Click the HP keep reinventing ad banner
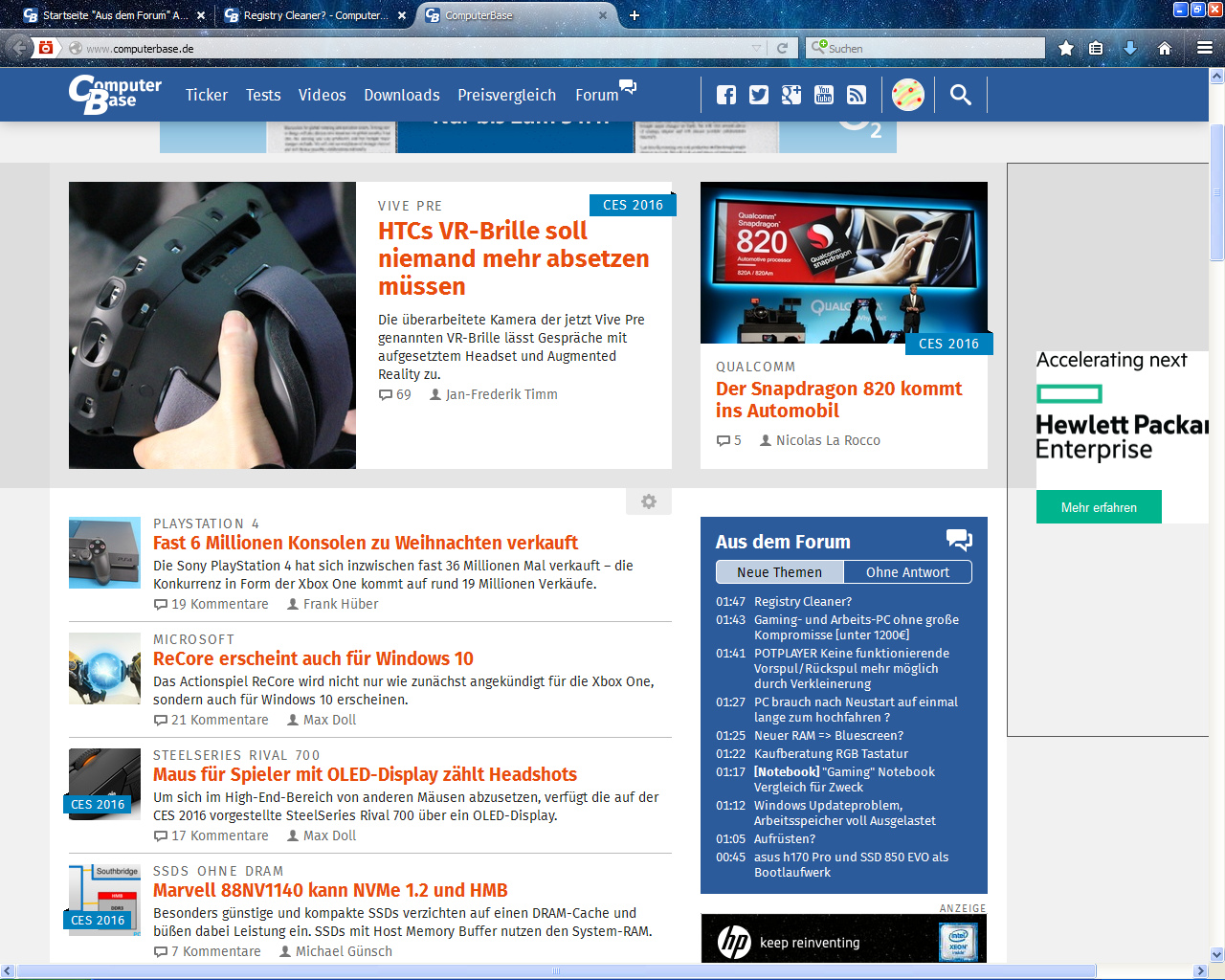 click(844, 938)
